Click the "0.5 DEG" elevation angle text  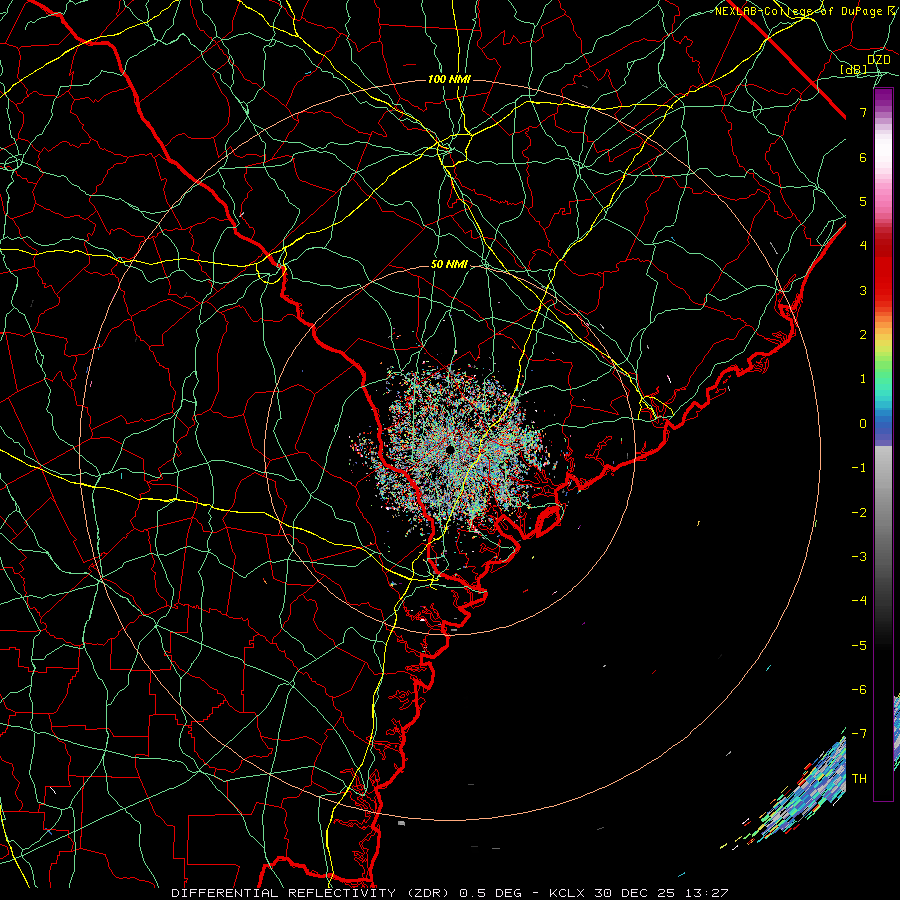490,893
